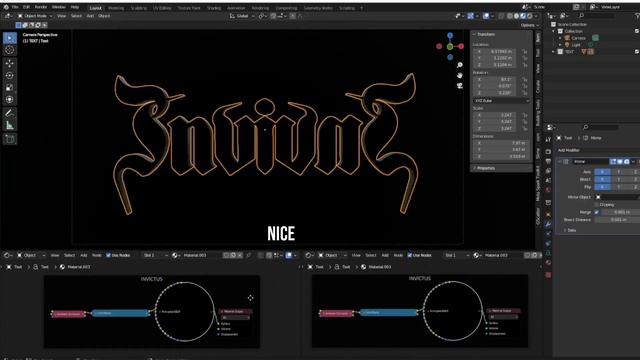This screenshot has width=640, height=360.
Task: Open the Edit menu
Action: (x=26, y=7)
